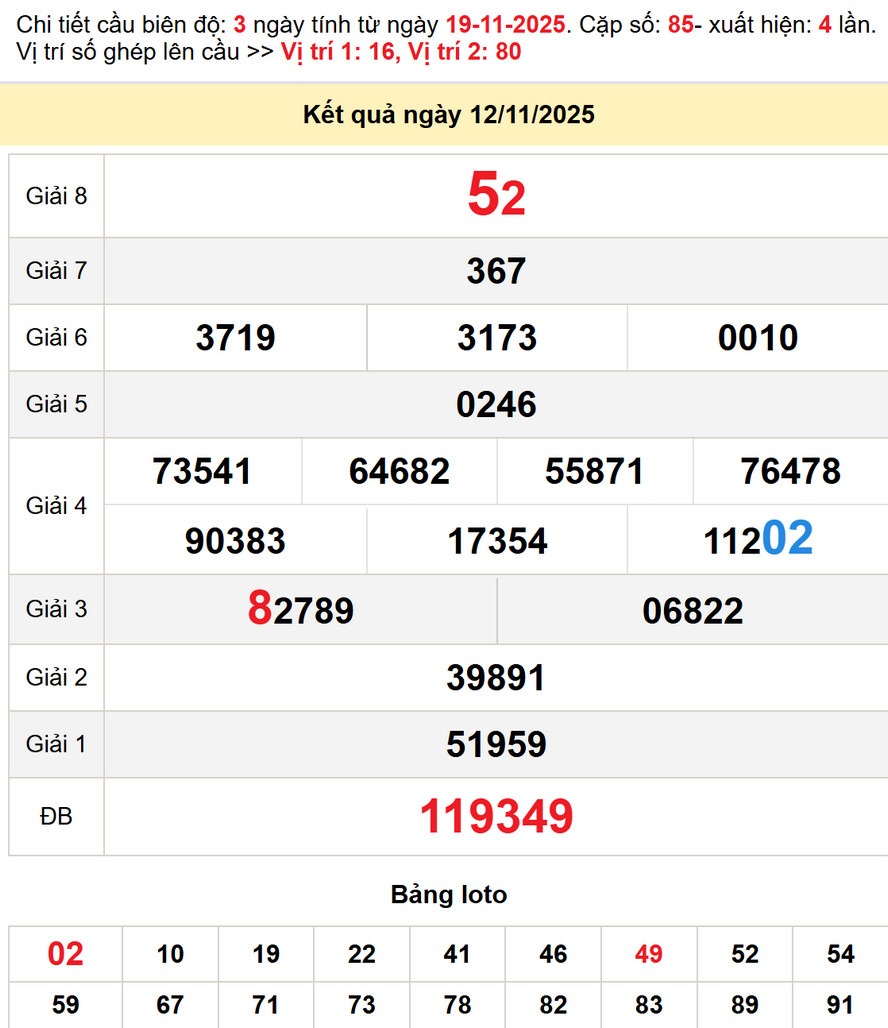Screen dimensions: 888x1028
Task: Select Giải 4 number 11202 with blue digits
Action: (x=758, y=540)
